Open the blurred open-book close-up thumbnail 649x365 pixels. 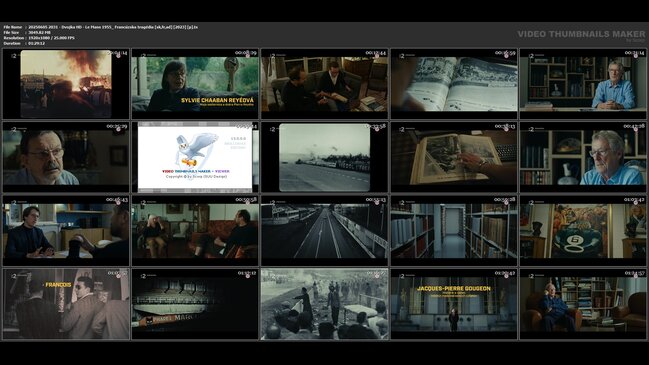pyautogui.click(x=454, y=84)
